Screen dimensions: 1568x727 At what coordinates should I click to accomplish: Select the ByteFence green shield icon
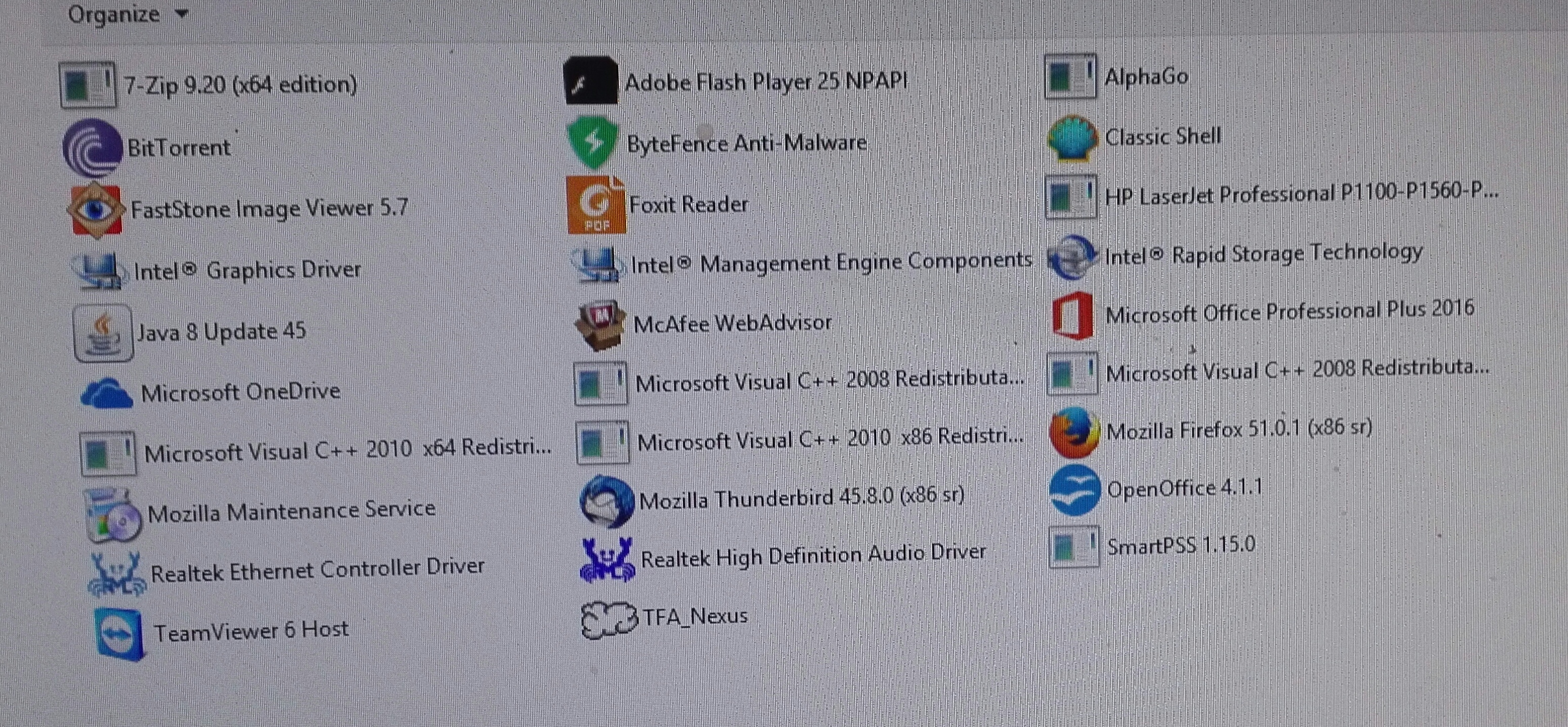coord(592,143)
